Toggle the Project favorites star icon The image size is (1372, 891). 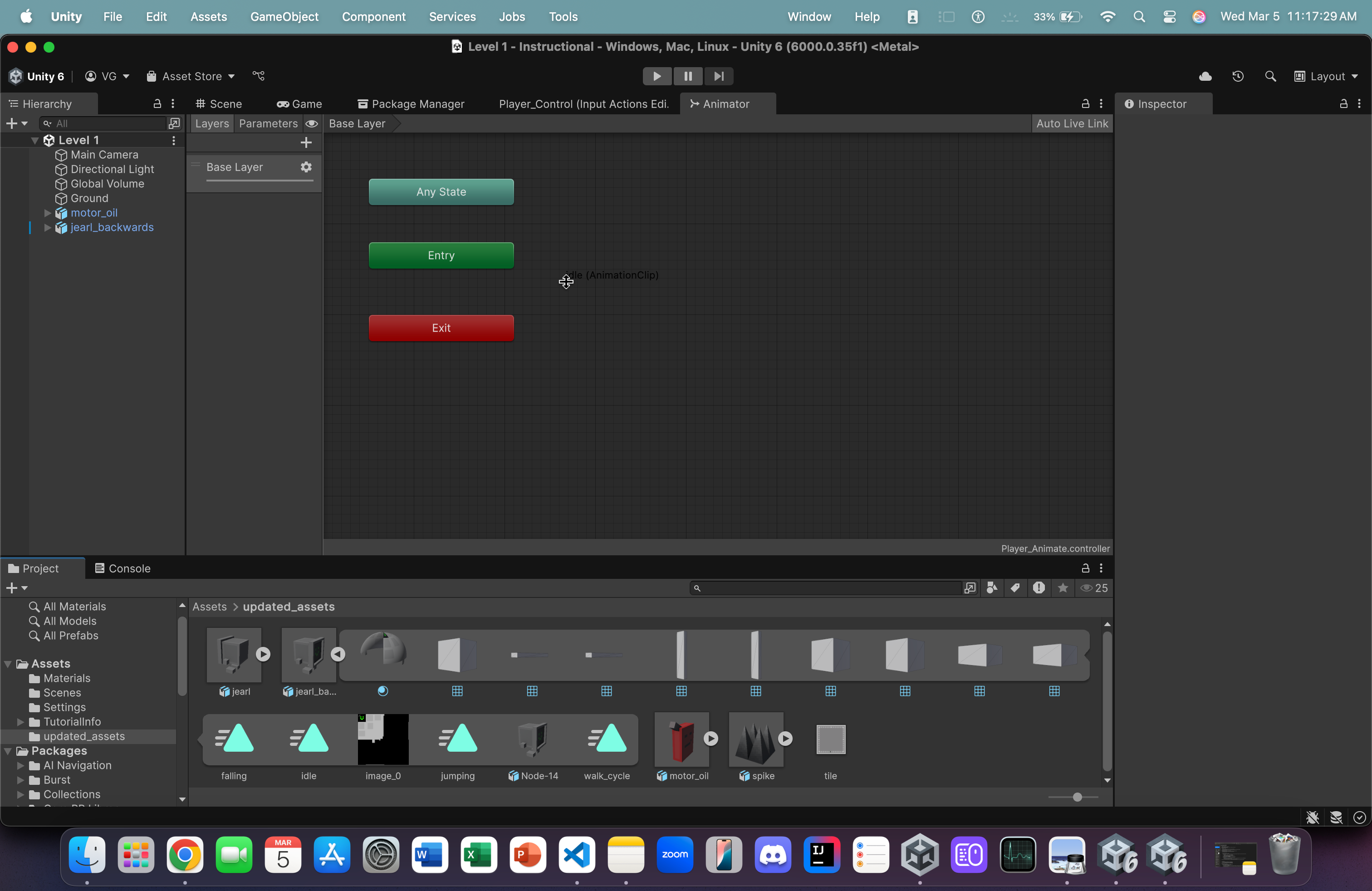tap(1063, 588)
